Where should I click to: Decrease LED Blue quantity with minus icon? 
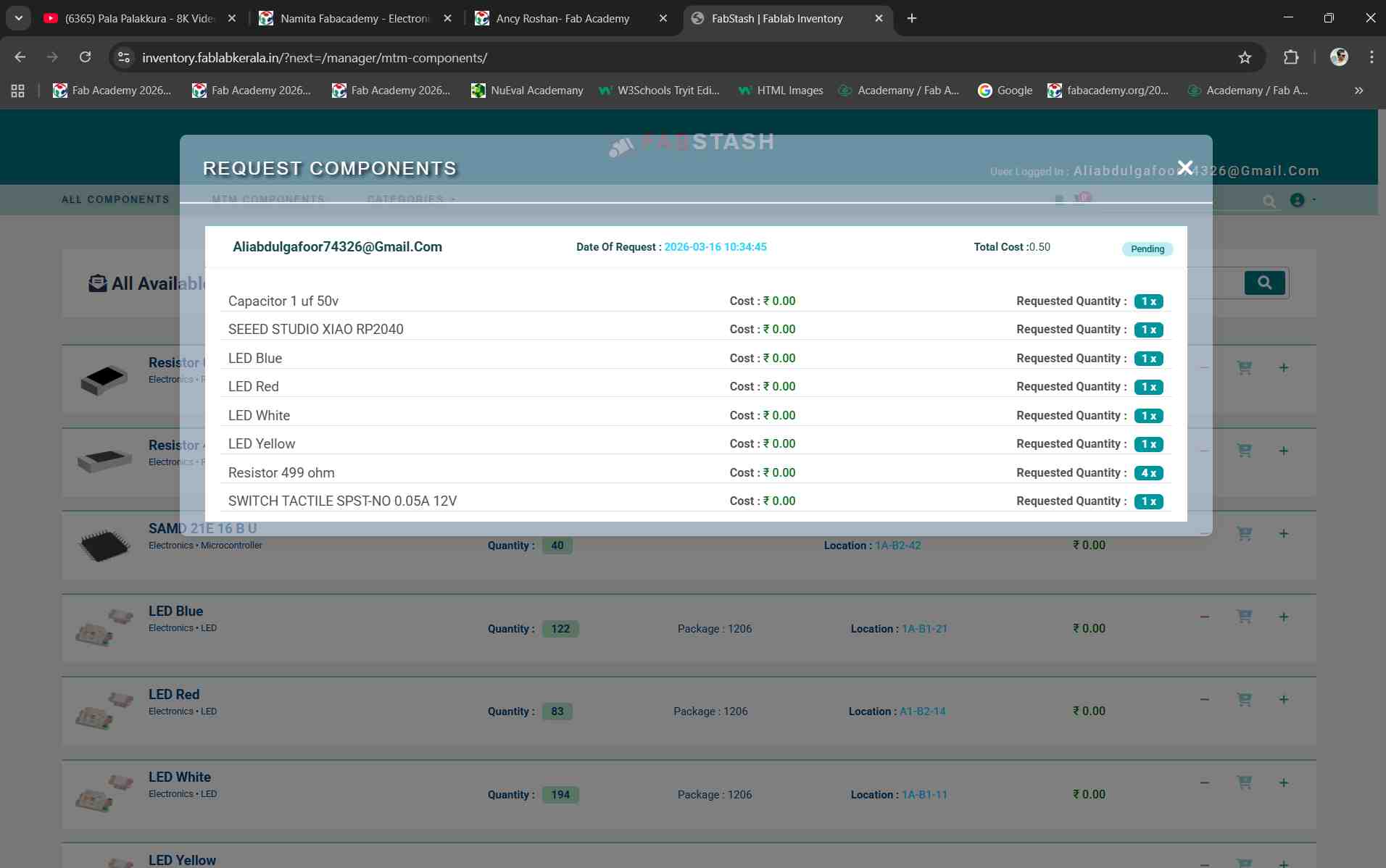point(1205,617)
